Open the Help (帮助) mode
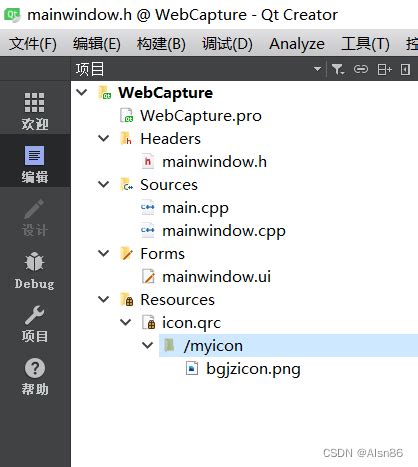 (x=35, y=377)
